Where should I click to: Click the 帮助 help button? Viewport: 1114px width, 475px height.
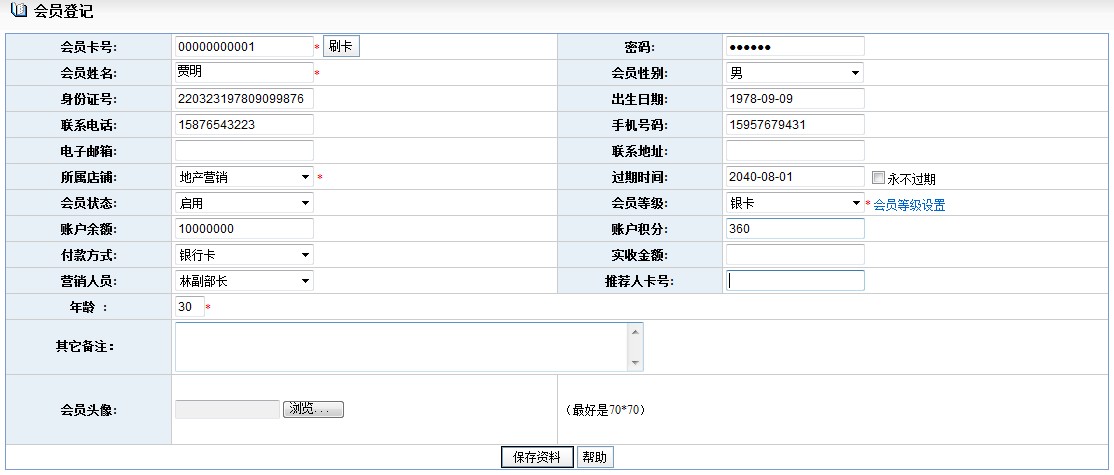click(594, 457)
